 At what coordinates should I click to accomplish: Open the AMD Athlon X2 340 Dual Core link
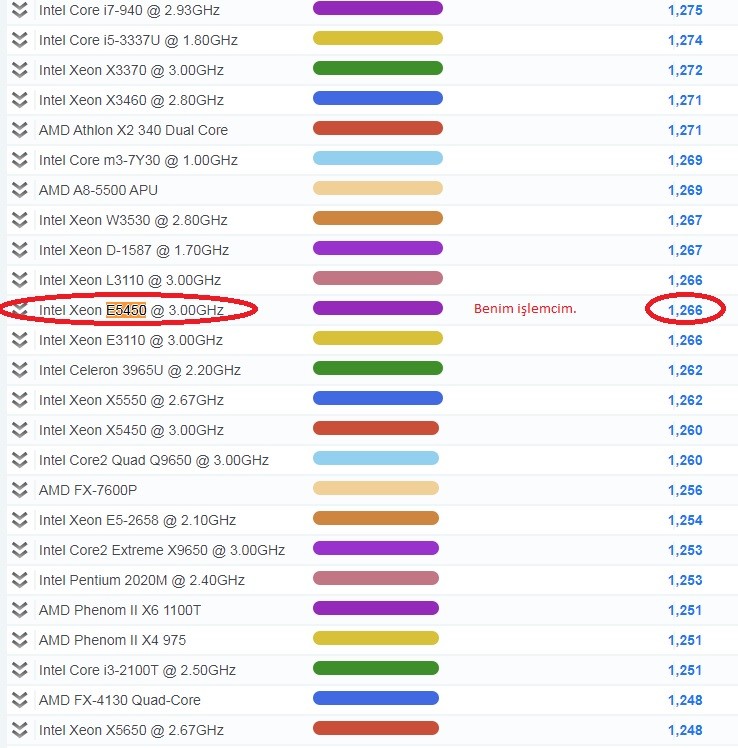click(x=133, y=130)
